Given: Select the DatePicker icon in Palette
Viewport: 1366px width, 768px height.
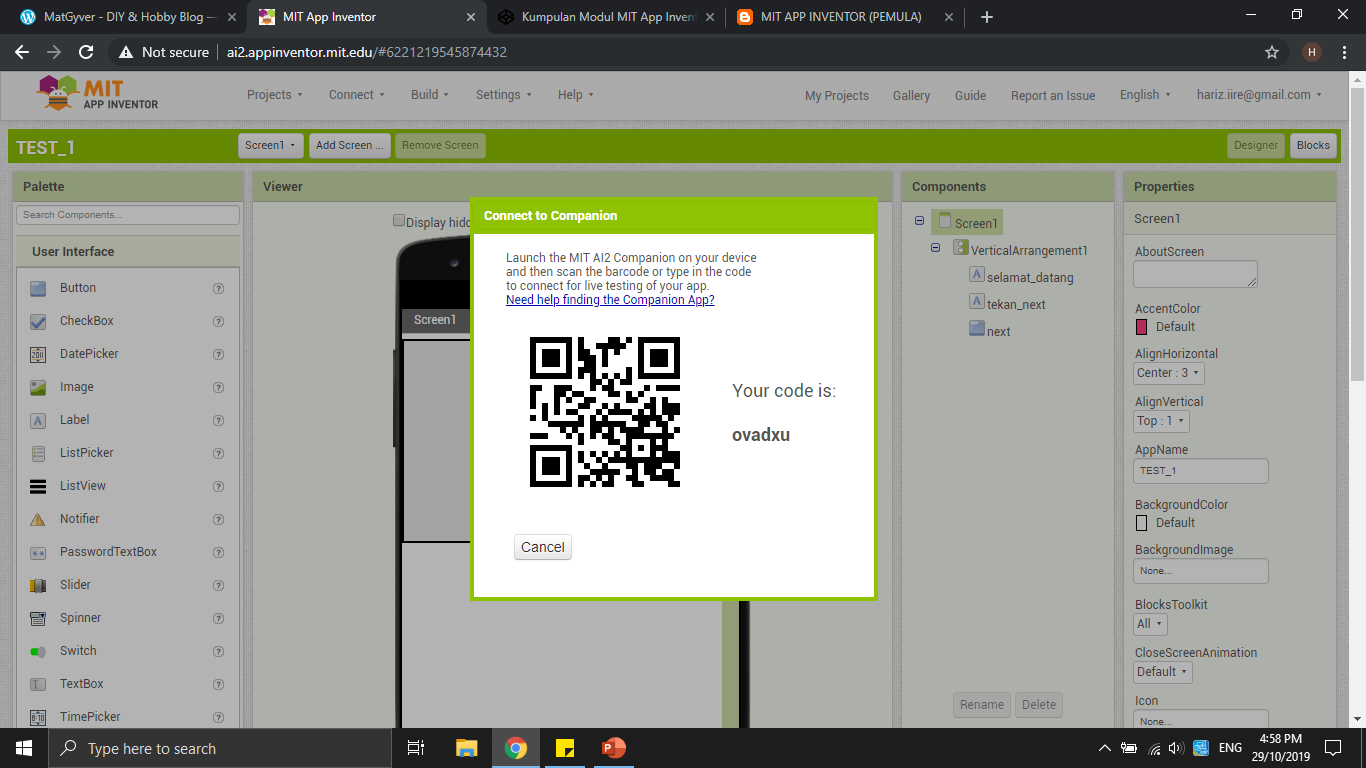Looking at the screenshot, I should point(38,354).
